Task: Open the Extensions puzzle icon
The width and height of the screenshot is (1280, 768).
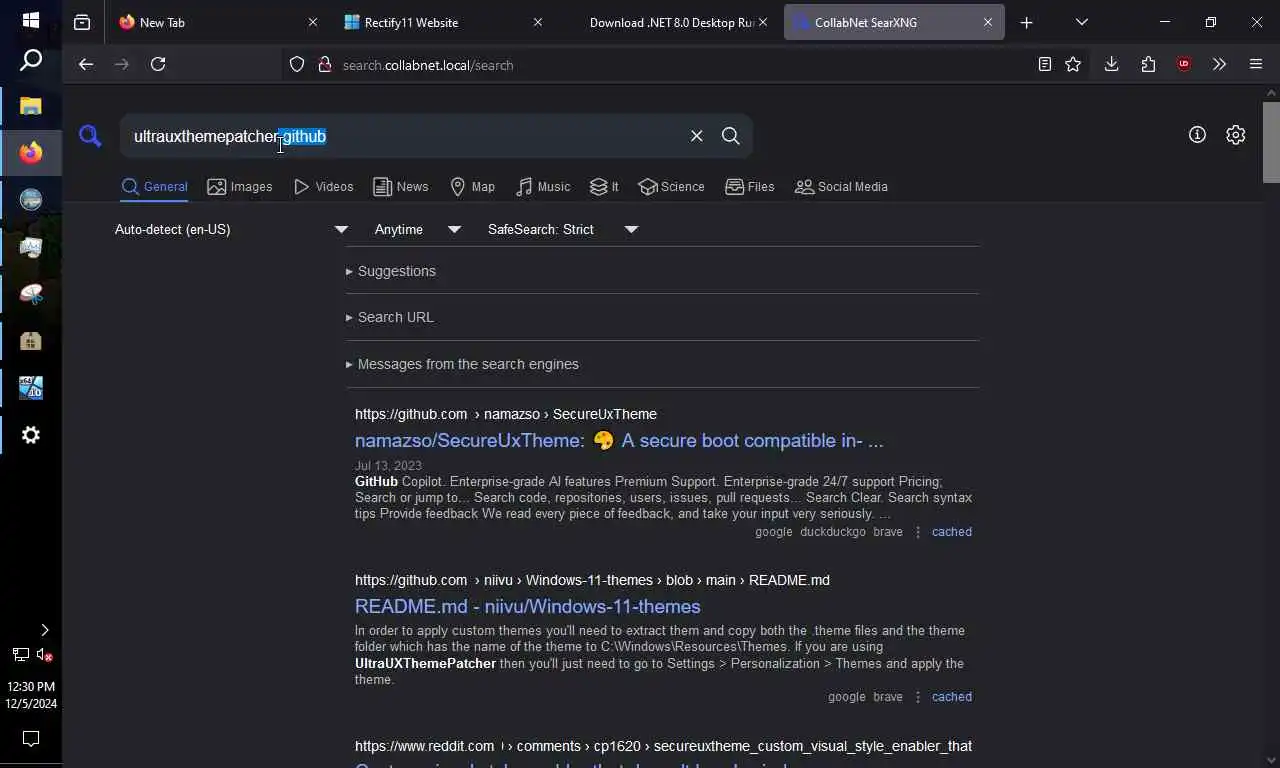Action: click(x=1148, y=64)
